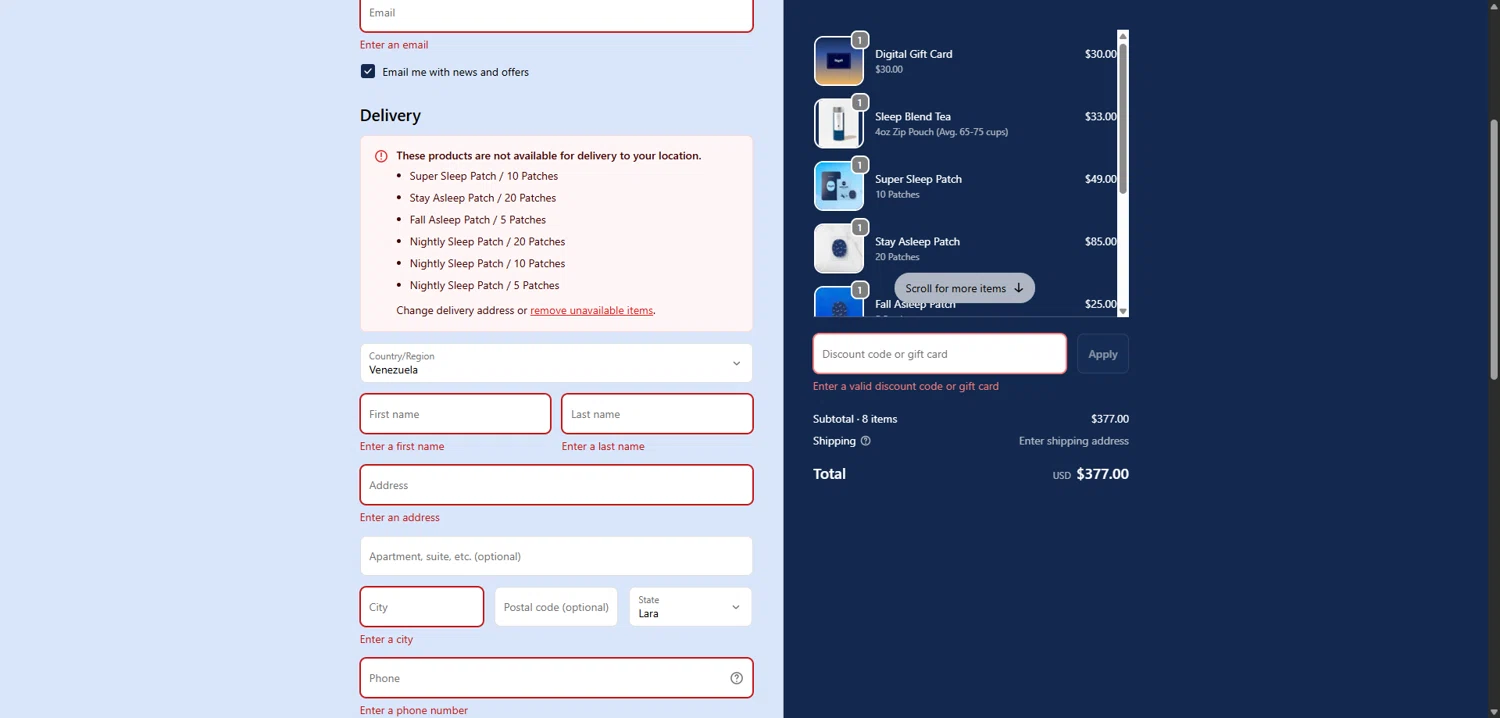The height and width of the screenshot is (718, 1500).
Task: Open the State dropdown showing Lara
Action: point(690,607)
